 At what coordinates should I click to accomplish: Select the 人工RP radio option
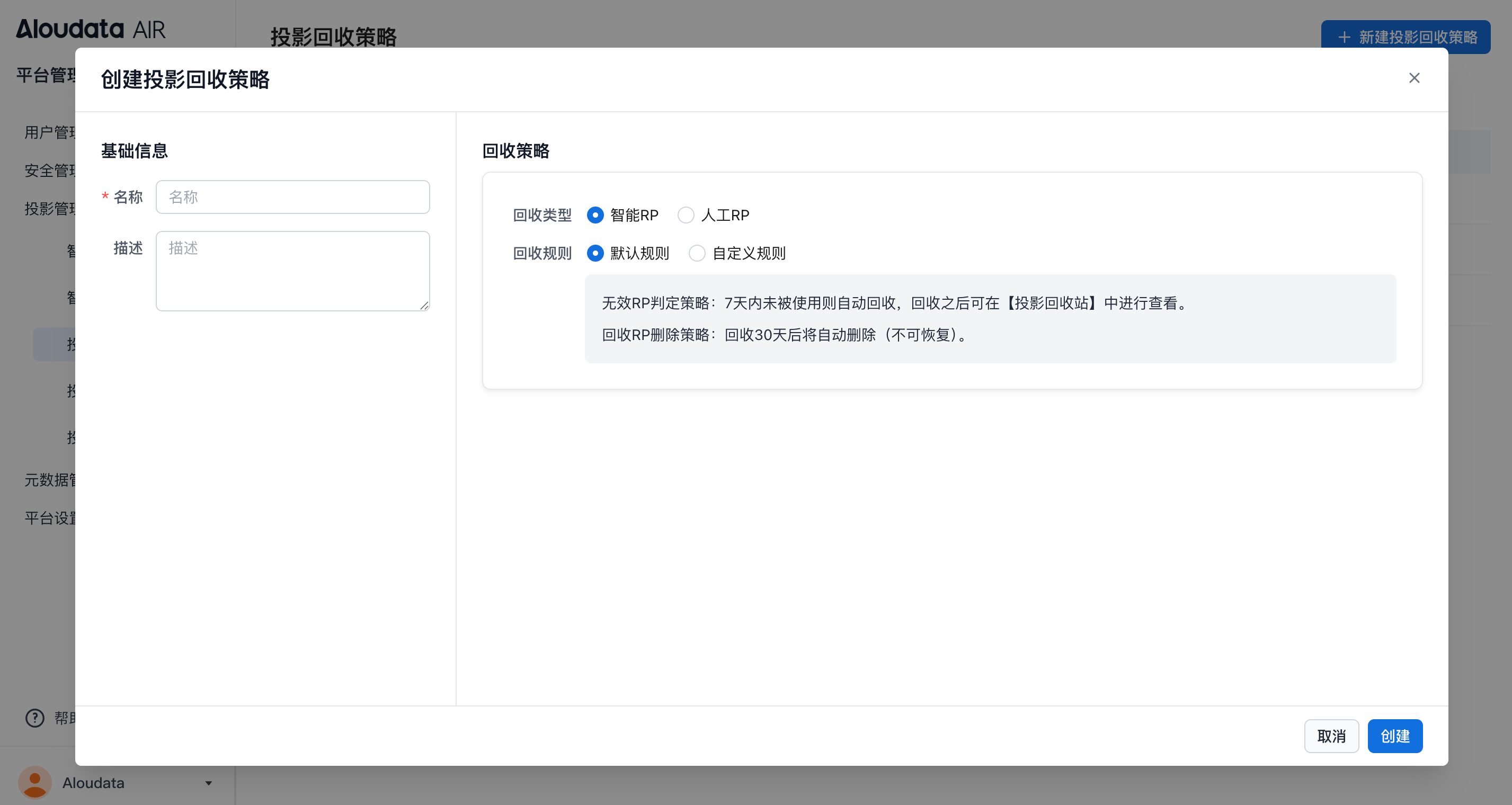pyautogui.click(x=686, y=216)
